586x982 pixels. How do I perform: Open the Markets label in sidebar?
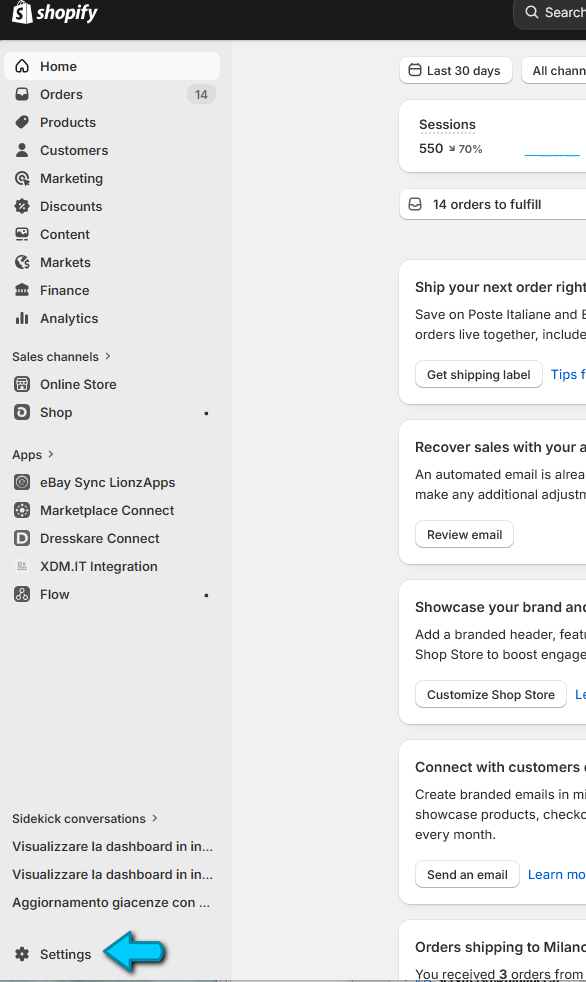pyautogui.click(x=65, y=262)
